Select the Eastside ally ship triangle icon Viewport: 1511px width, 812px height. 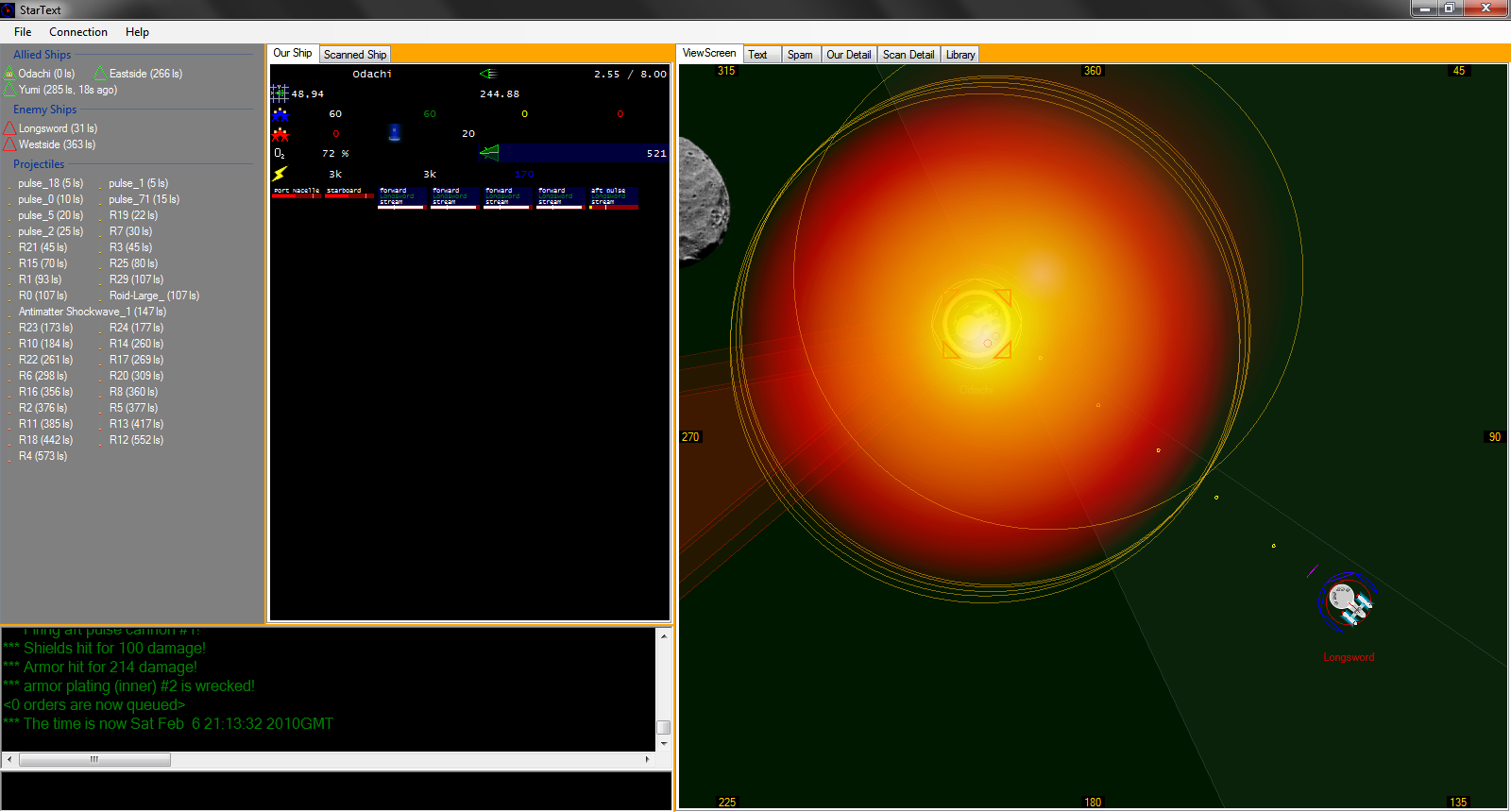pos(100,74)
